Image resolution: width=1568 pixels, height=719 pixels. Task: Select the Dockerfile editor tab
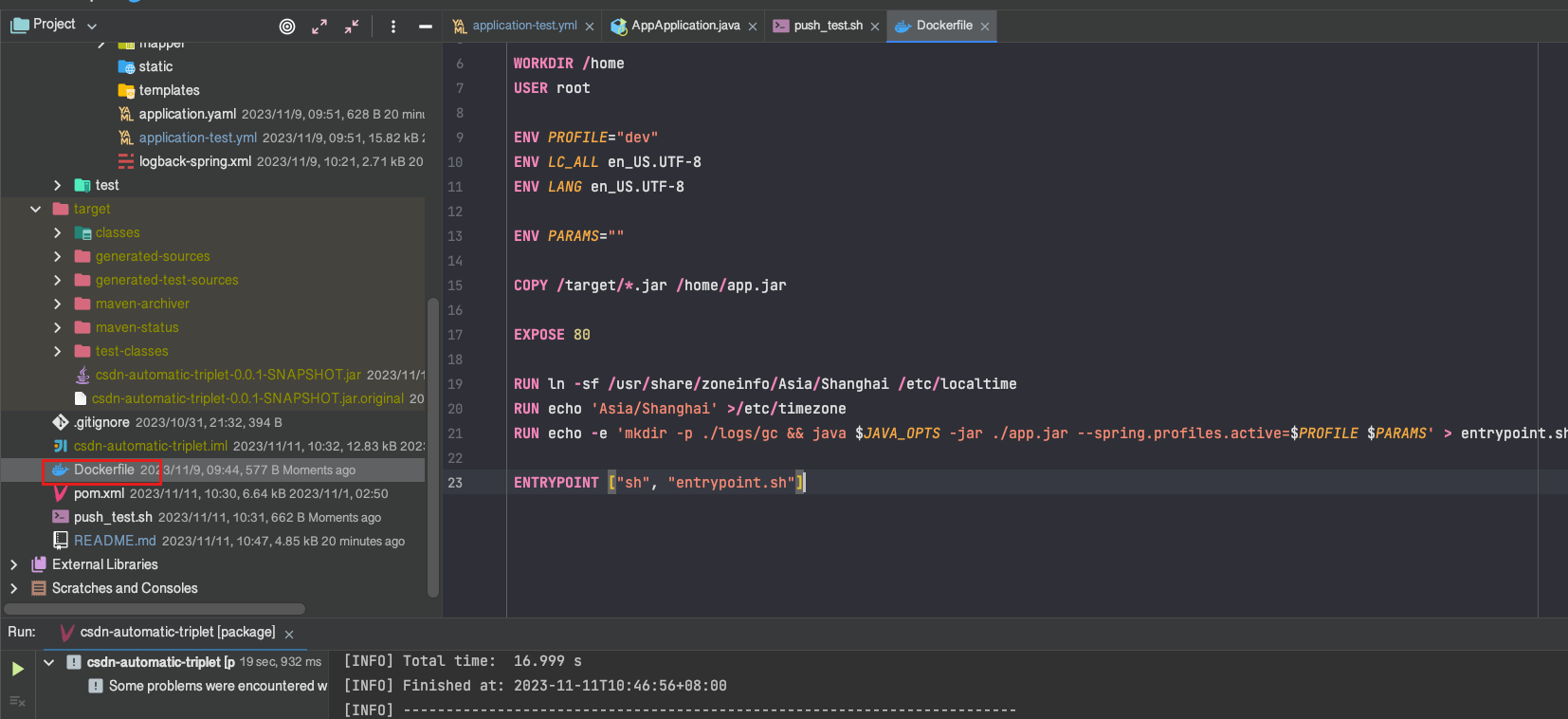point(944,26)
